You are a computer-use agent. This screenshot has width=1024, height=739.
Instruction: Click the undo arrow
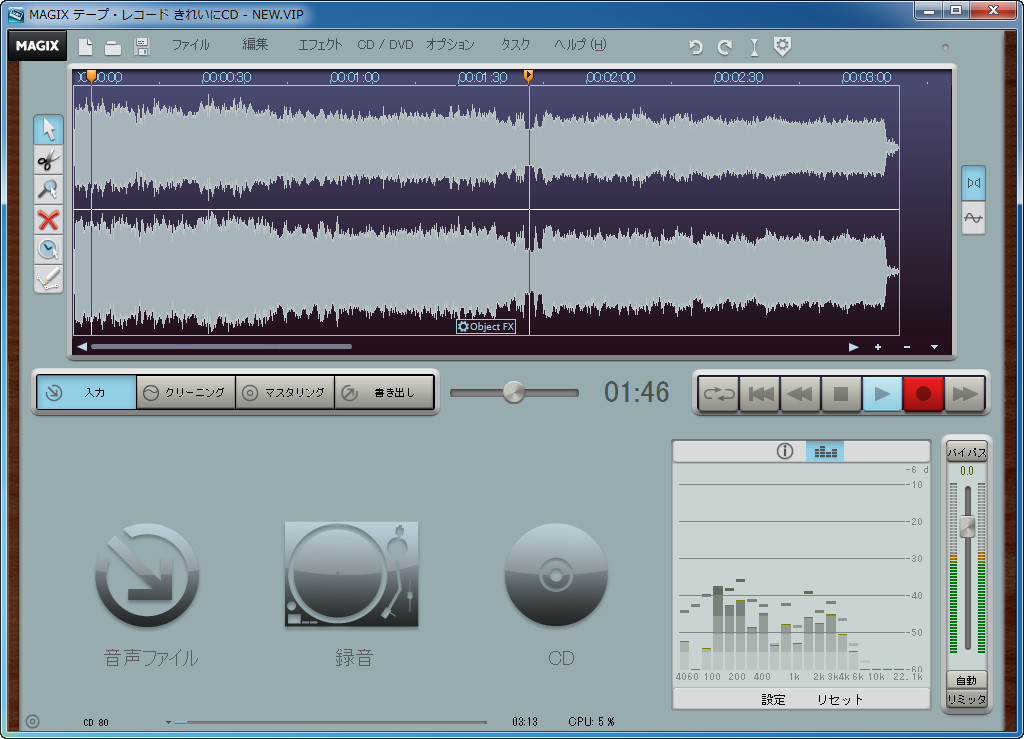click(696, 47)
